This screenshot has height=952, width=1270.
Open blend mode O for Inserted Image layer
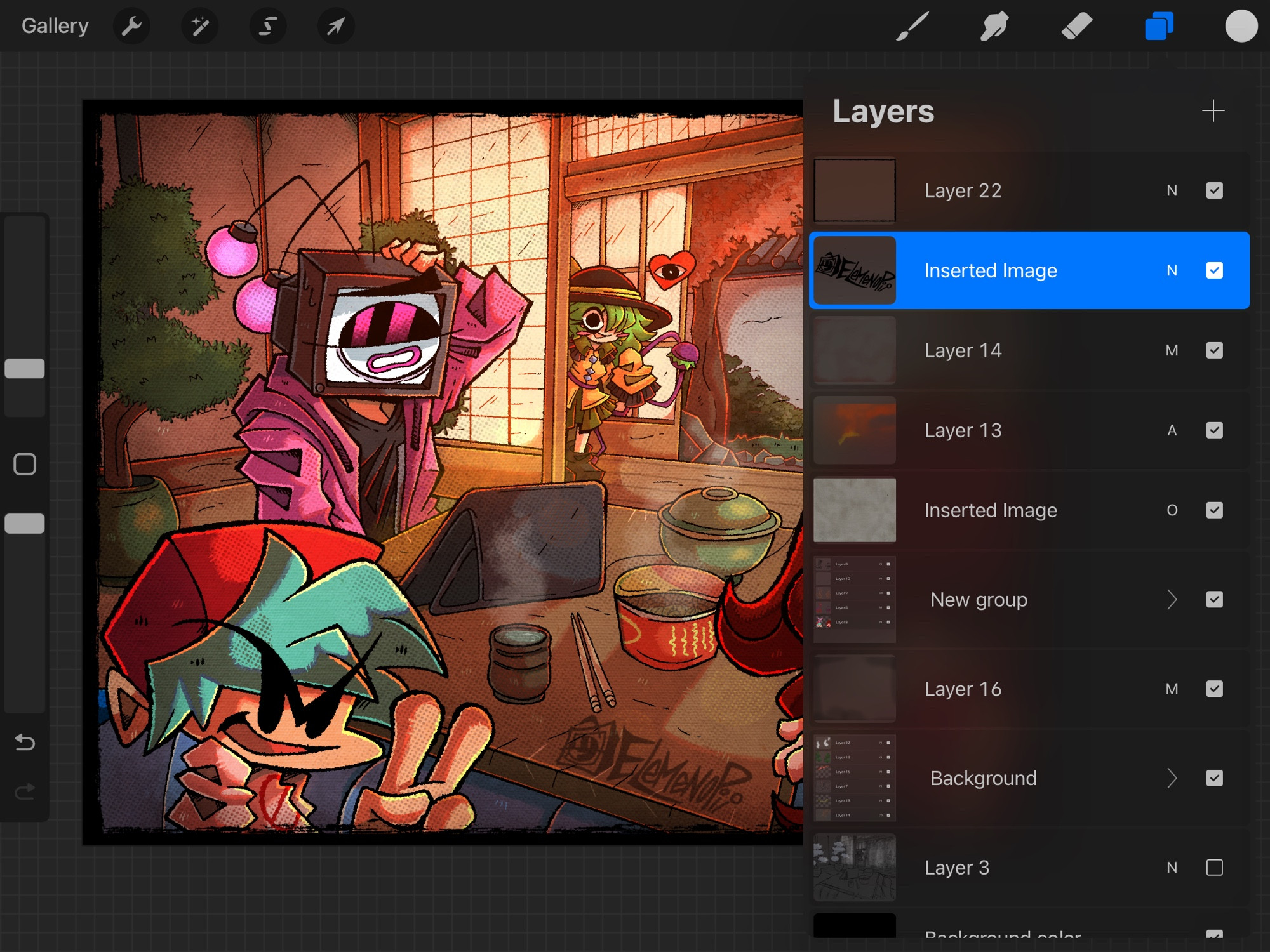click(x=1172, y=510)
